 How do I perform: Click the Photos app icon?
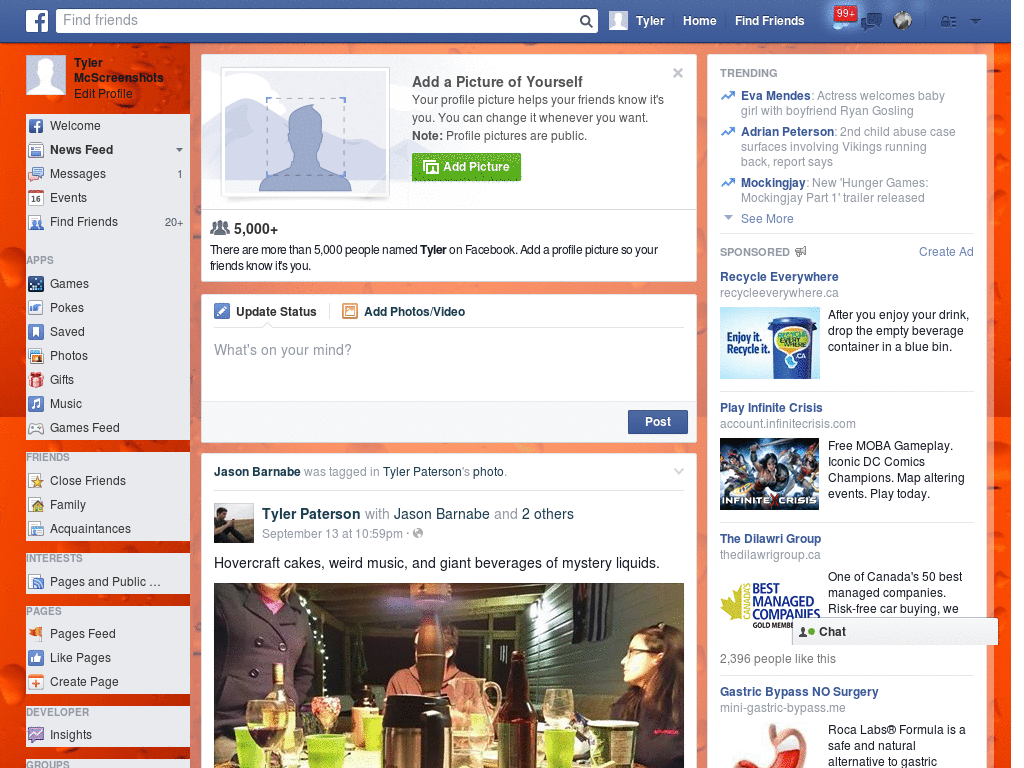pyautogui.click(x=36, y=356)
